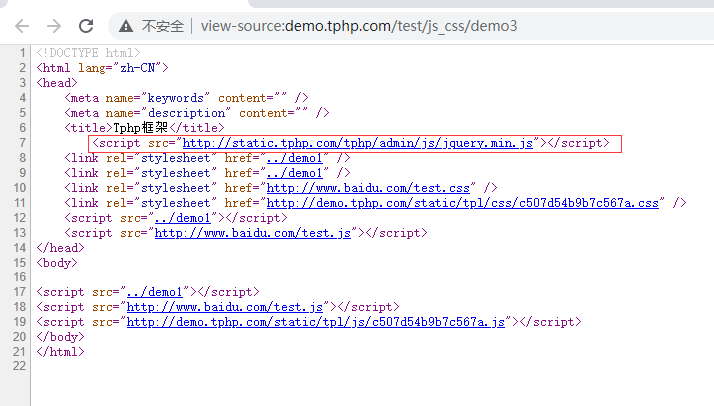Click the Tphp框架 title text
This screenshot has width=714, height=406.
point(141,128)
